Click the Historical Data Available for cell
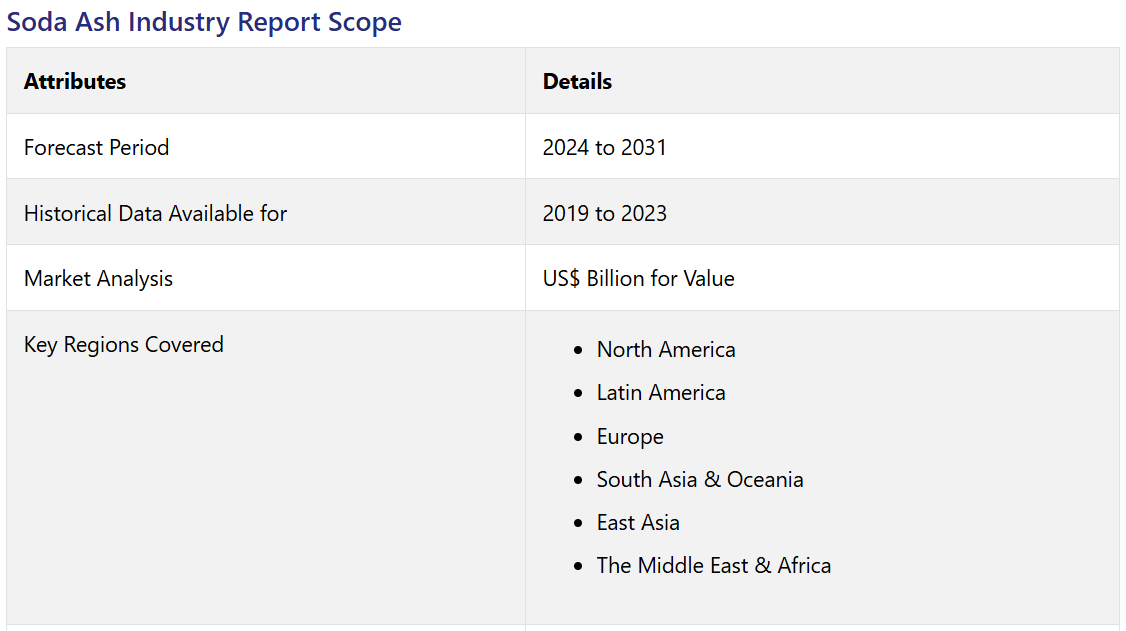Viewport: 1126px width, 631px height. (x=155, y=213)
